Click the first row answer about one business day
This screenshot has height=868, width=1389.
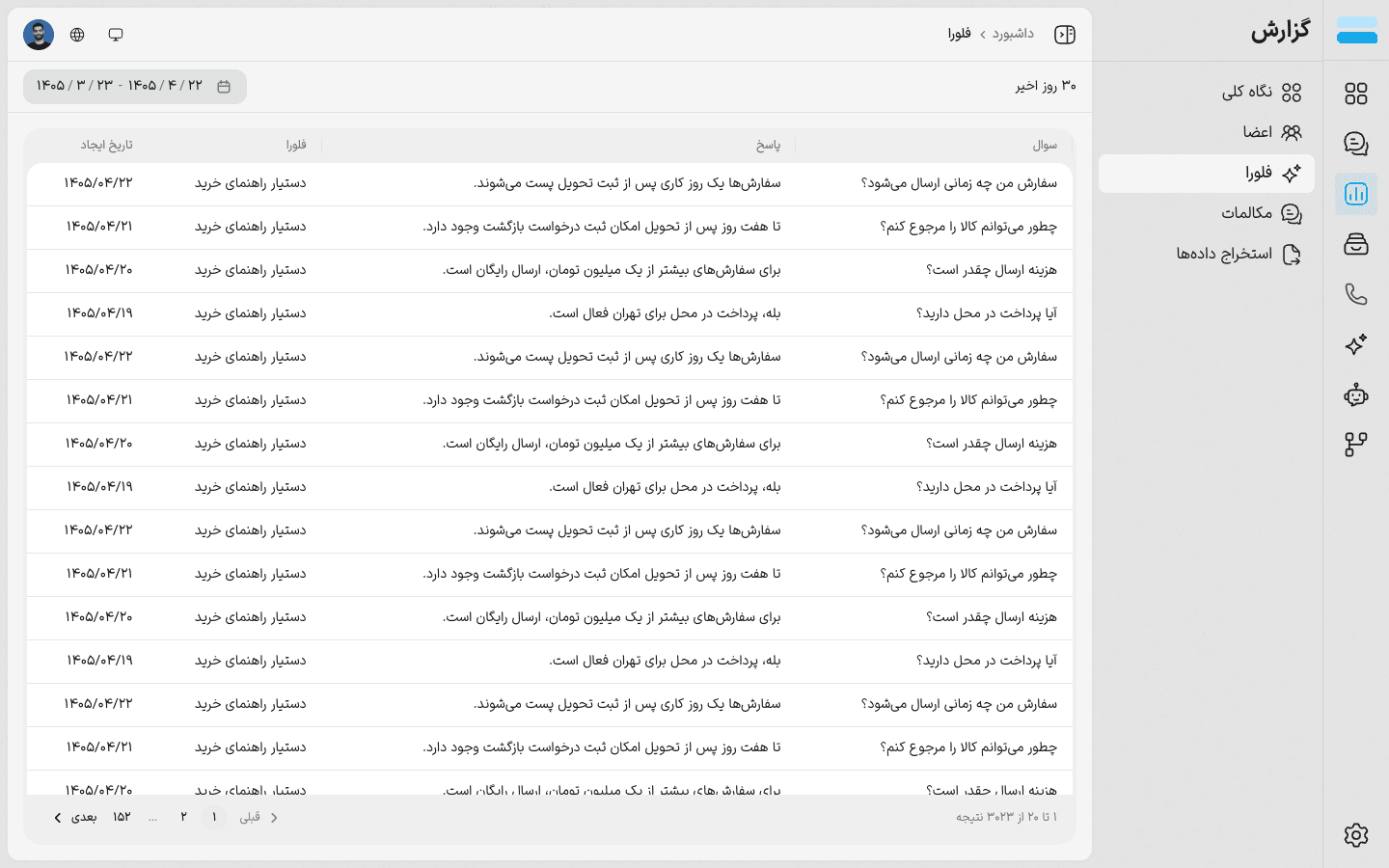click(x=627, y=183)
